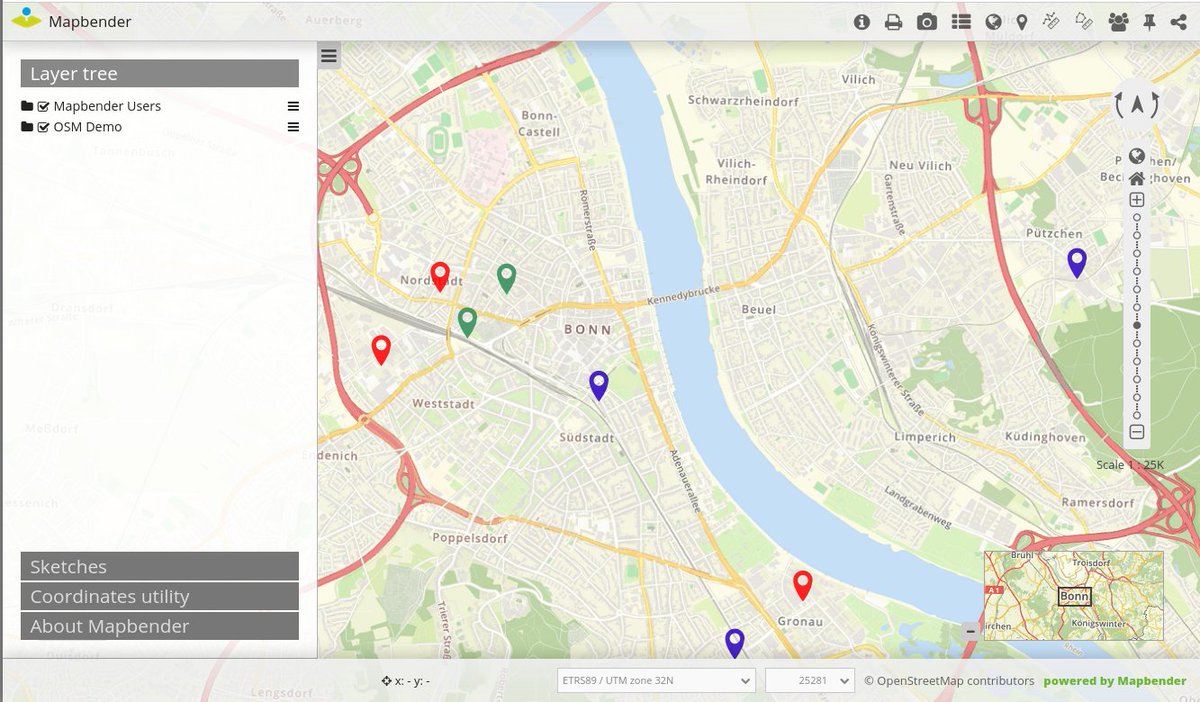Select Mapbender Users layer name

pos(107,106)
